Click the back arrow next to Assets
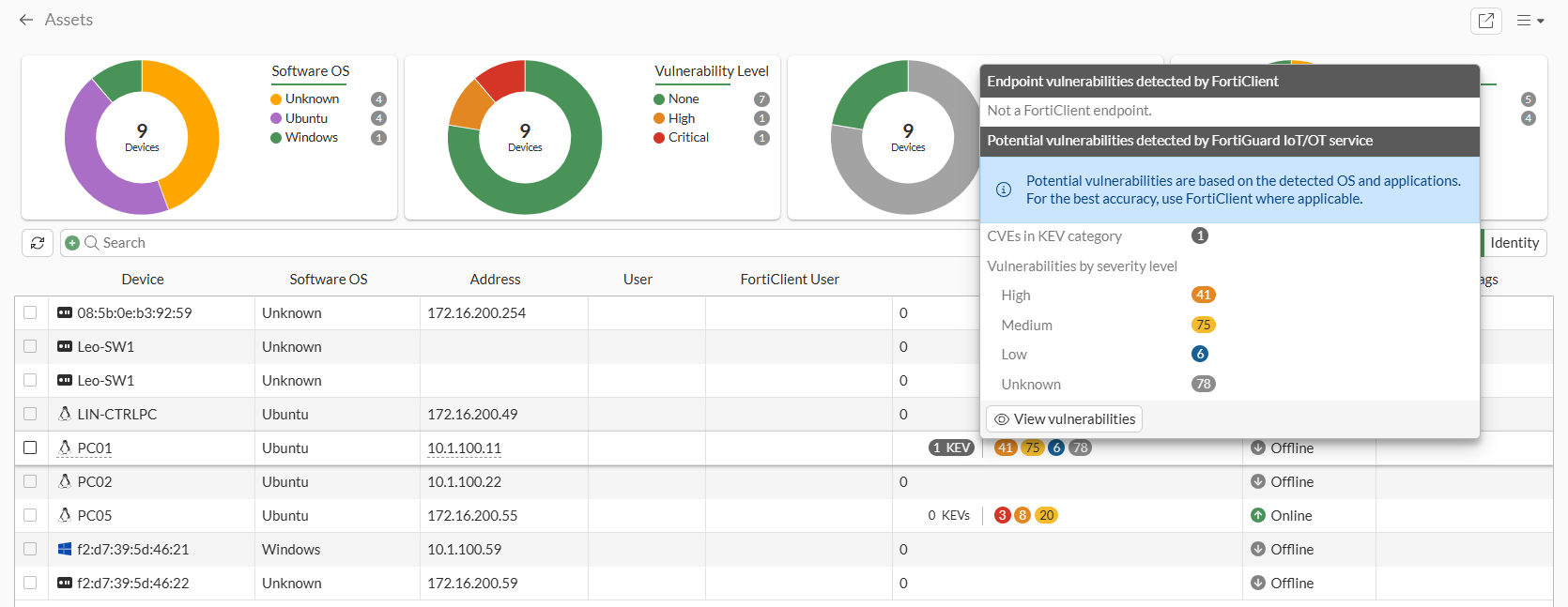 tap(26, 20)
